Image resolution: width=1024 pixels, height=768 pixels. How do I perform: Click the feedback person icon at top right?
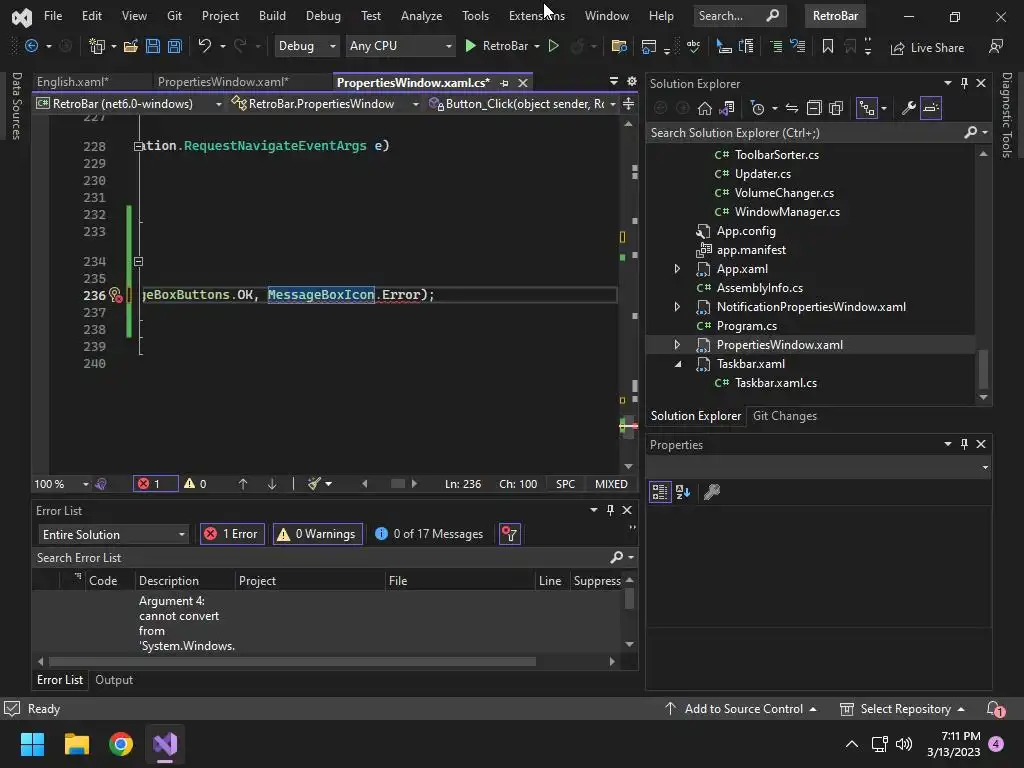pyautogui.click(x=996, y=46)
